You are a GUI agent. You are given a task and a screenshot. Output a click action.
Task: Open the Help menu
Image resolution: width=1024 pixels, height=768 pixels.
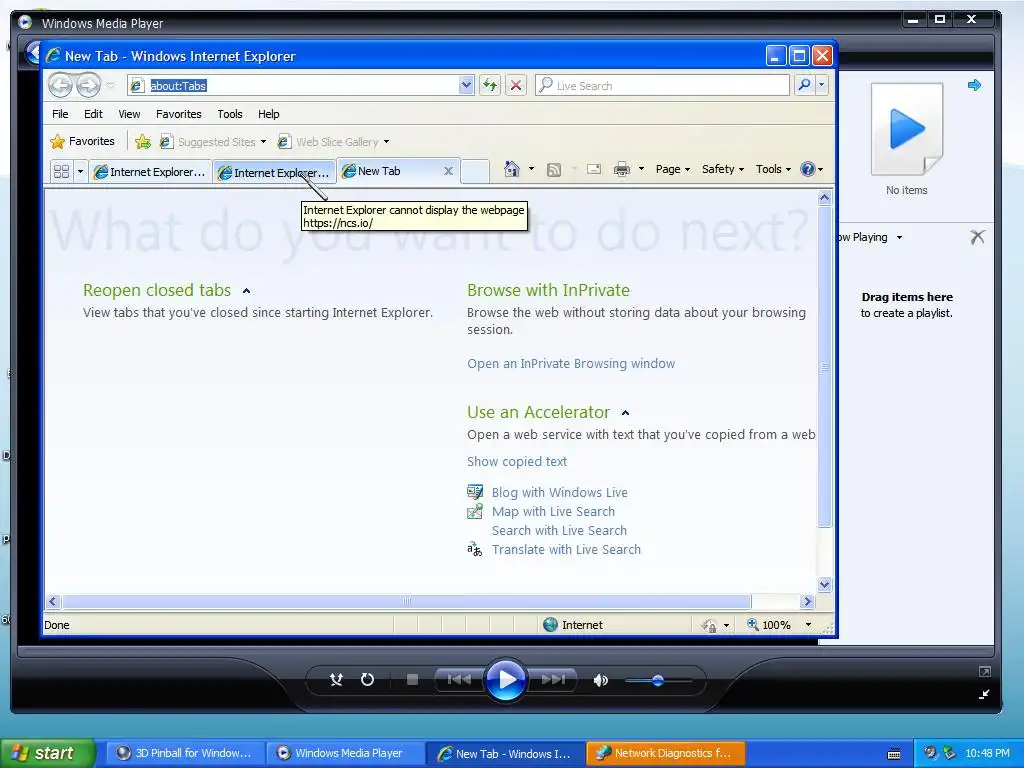click(268, 114)
